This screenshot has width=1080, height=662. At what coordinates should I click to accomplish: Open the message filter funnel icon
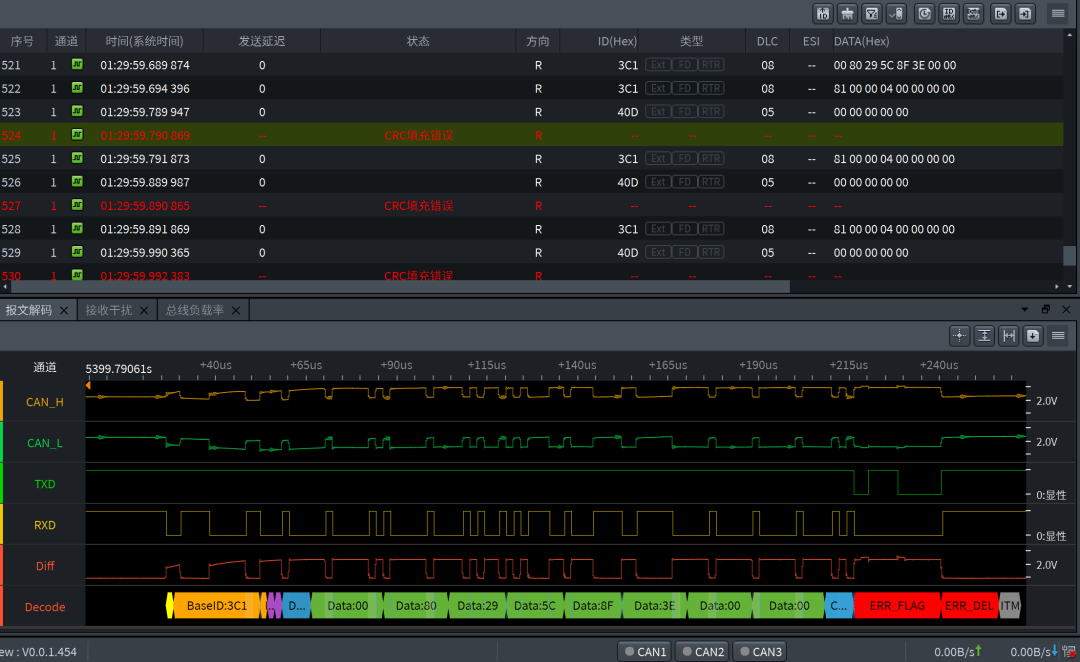point(872,14)
